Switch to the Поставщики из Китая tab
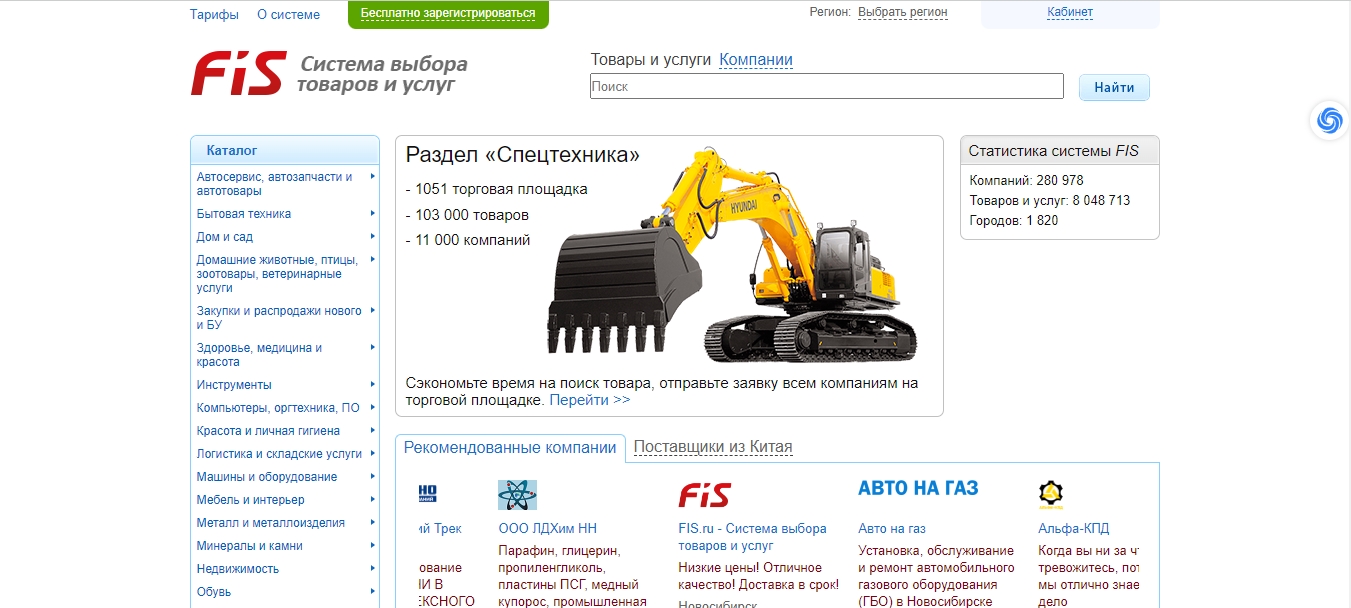The height and width of the screenshot is (608, 1351). [713, 448]
